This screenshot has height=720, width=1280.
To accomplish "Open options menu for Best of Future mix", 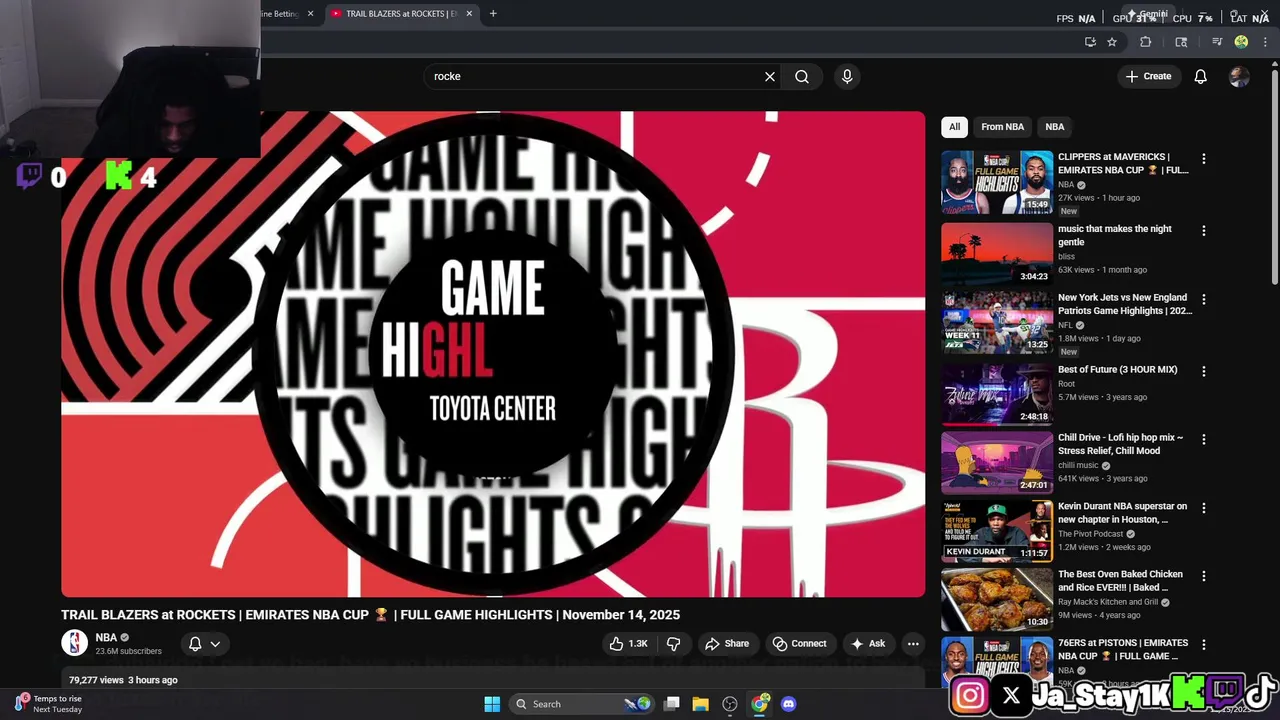I will click(x=1204, y=371).
